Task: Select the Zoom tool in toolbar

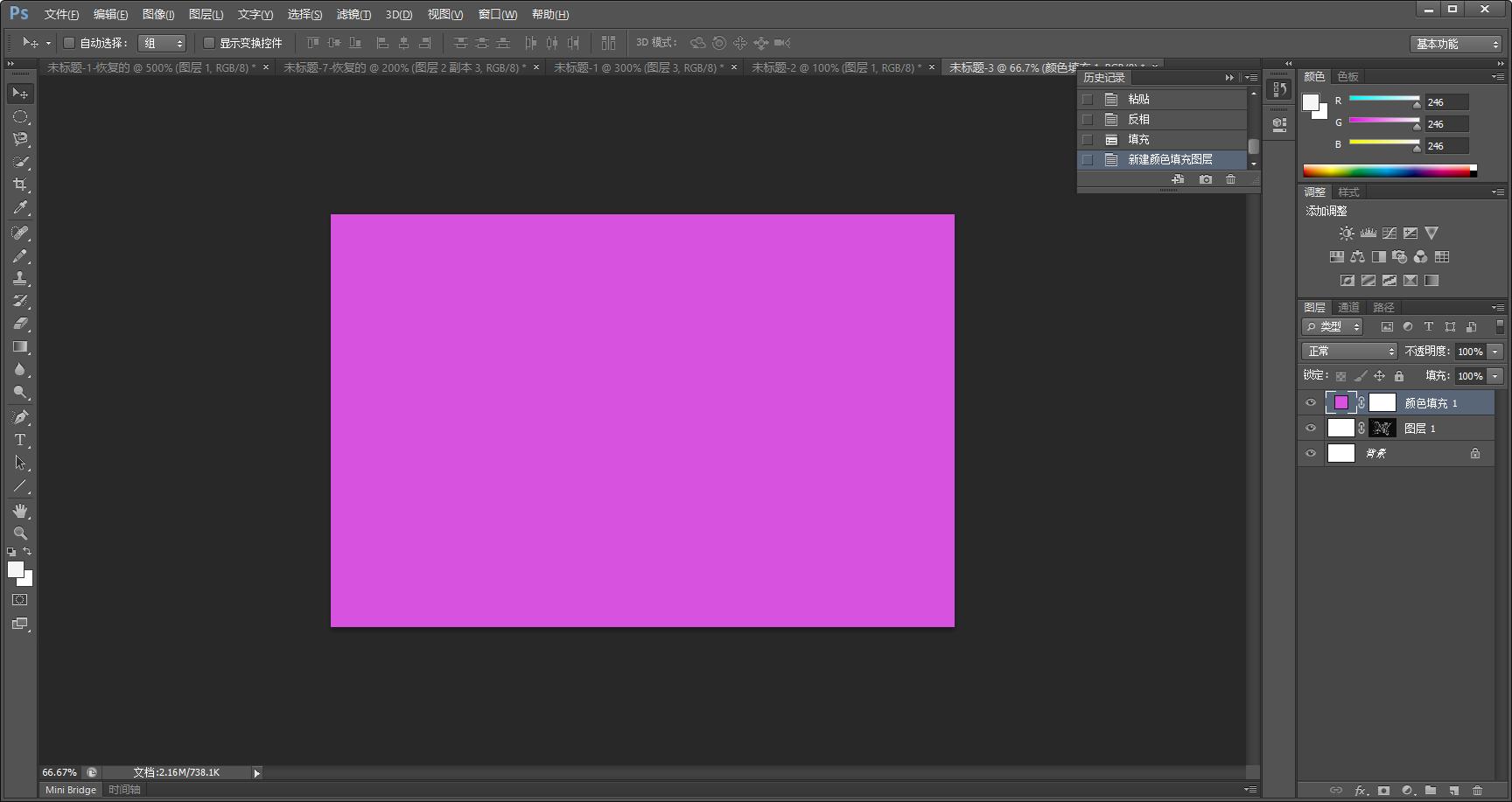Action: tap(20, 534)
